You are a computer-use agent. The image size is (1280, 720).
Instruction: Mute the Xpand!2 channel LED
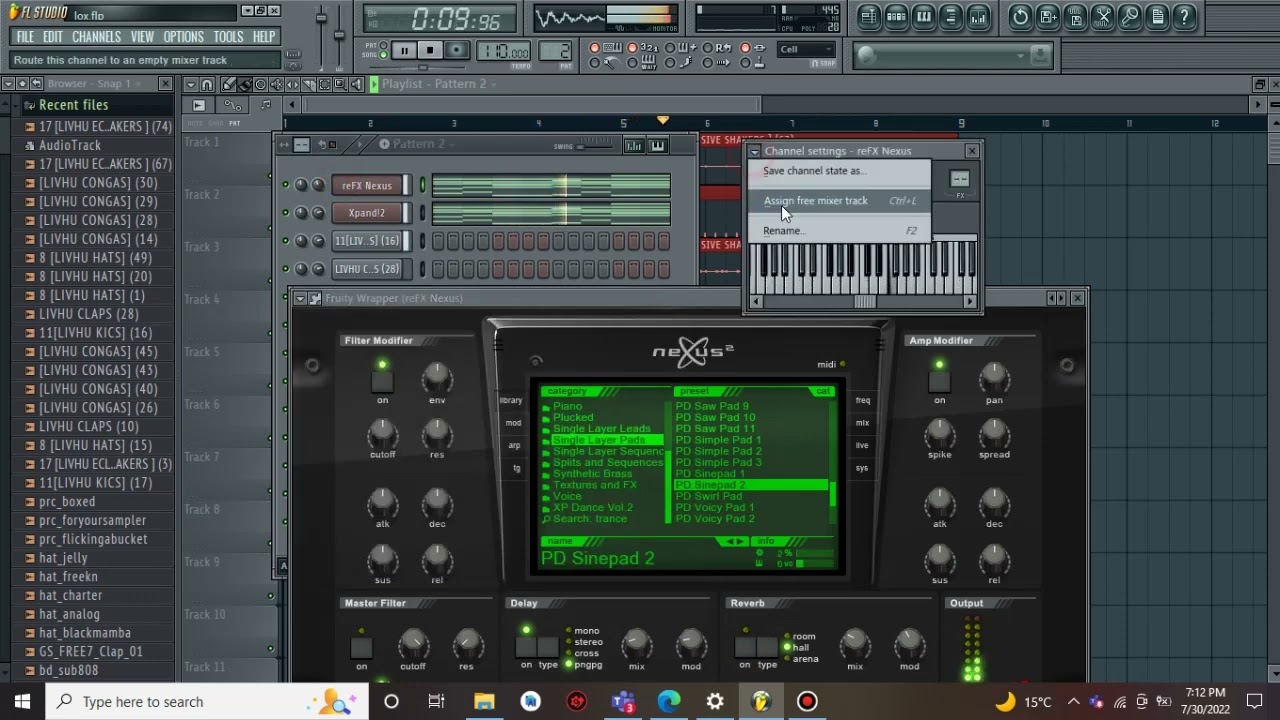point(285,212)
